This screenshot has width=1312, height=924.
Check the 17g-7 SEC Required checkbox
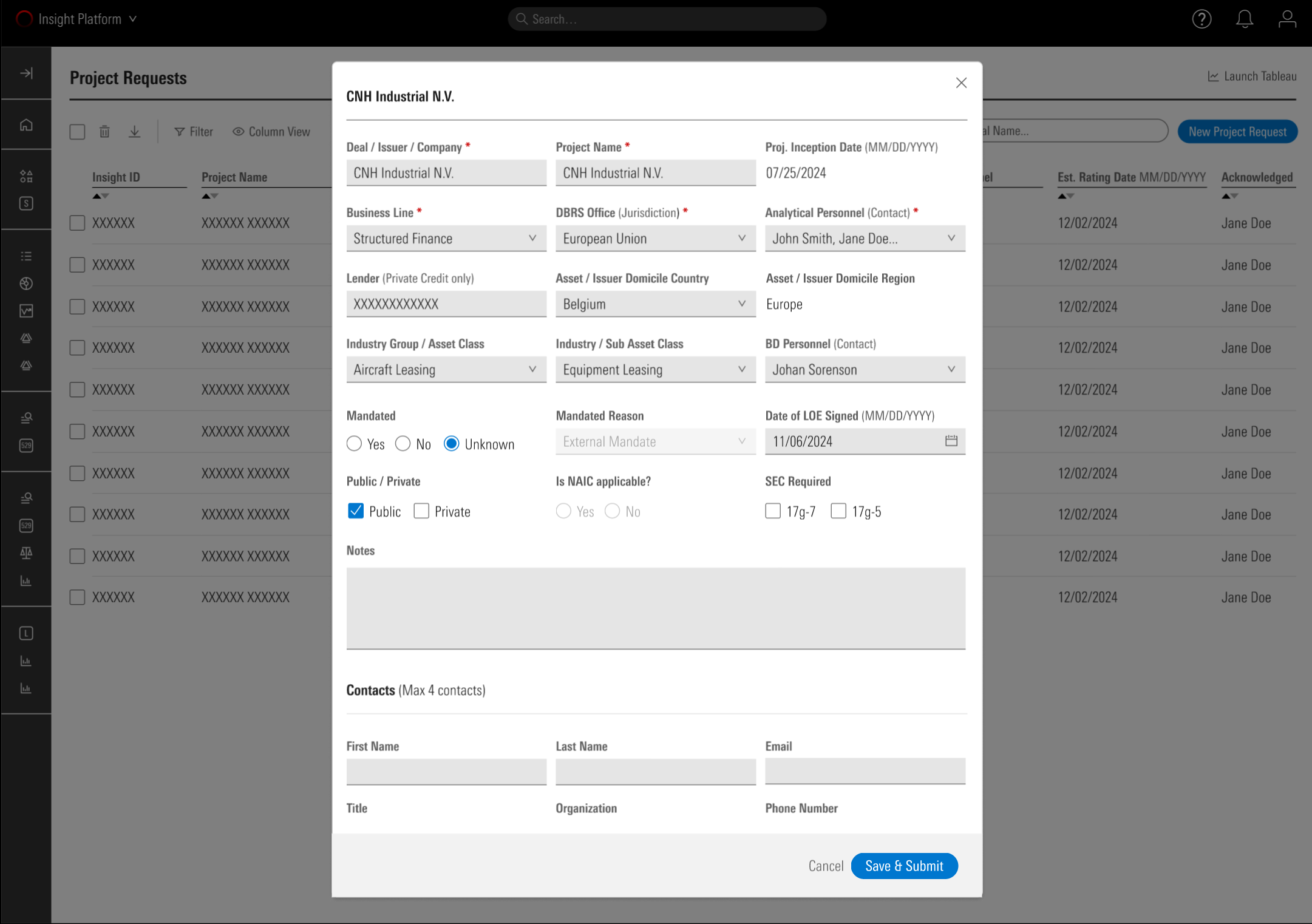(773, 511)
